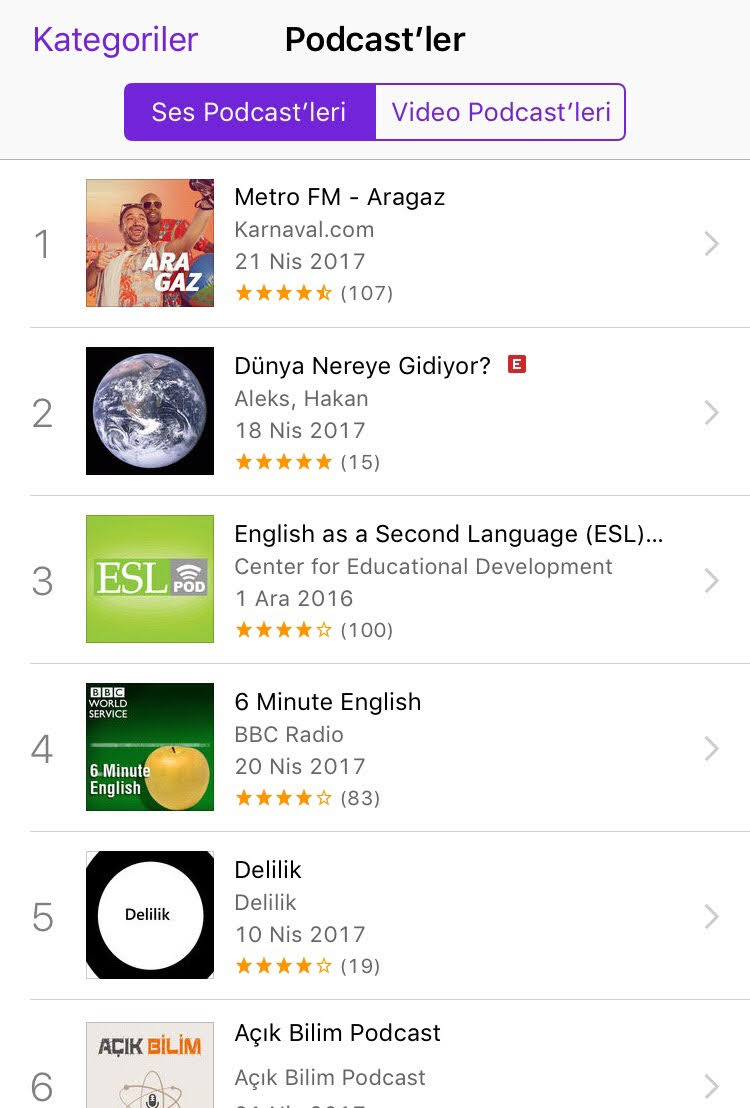Image resolution: width=750 pixels, height=1108 pixels.
Task: Tap the Açık Bilim Podcast title
Action: pyautogui.click(x=337, y=1033)
